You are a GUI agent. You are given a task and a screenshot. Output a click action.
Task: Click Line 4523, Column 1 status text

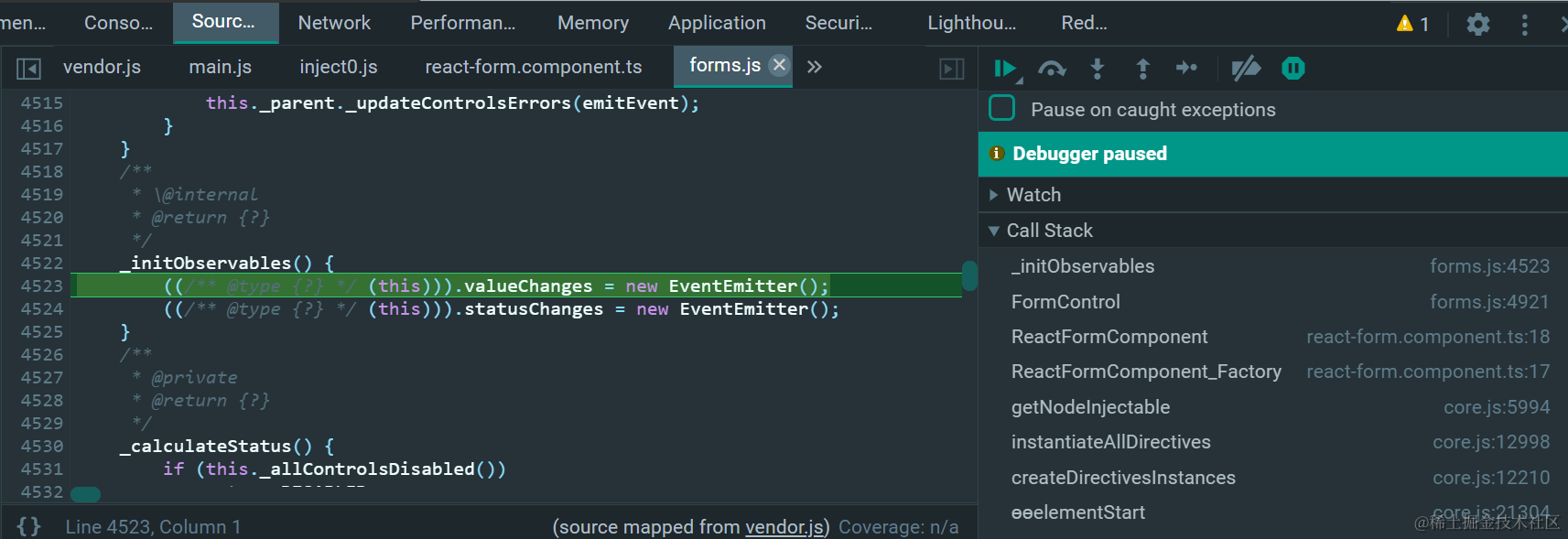153,527
